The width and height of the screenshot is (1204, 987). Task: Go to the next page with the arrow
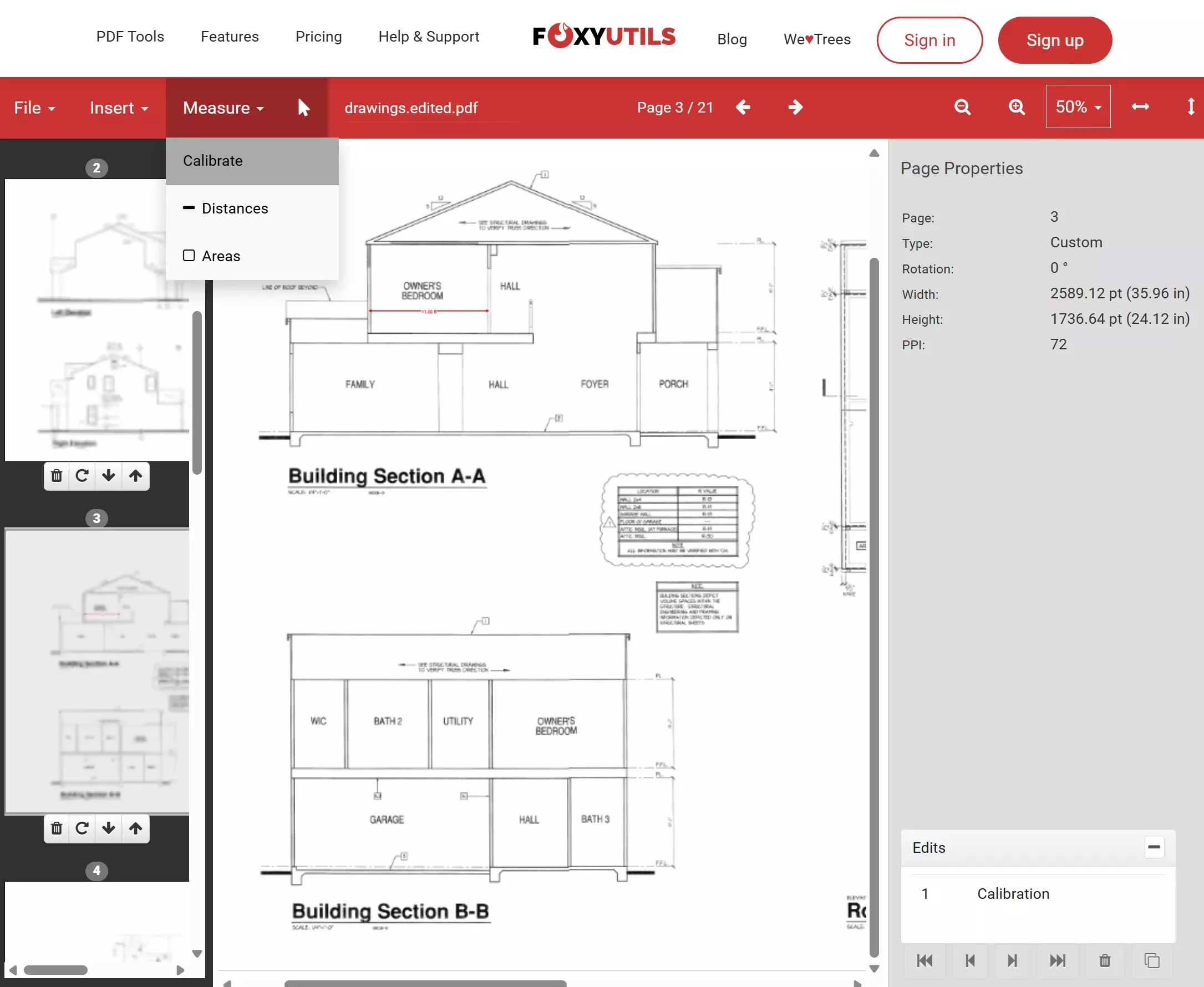[795, 107]
